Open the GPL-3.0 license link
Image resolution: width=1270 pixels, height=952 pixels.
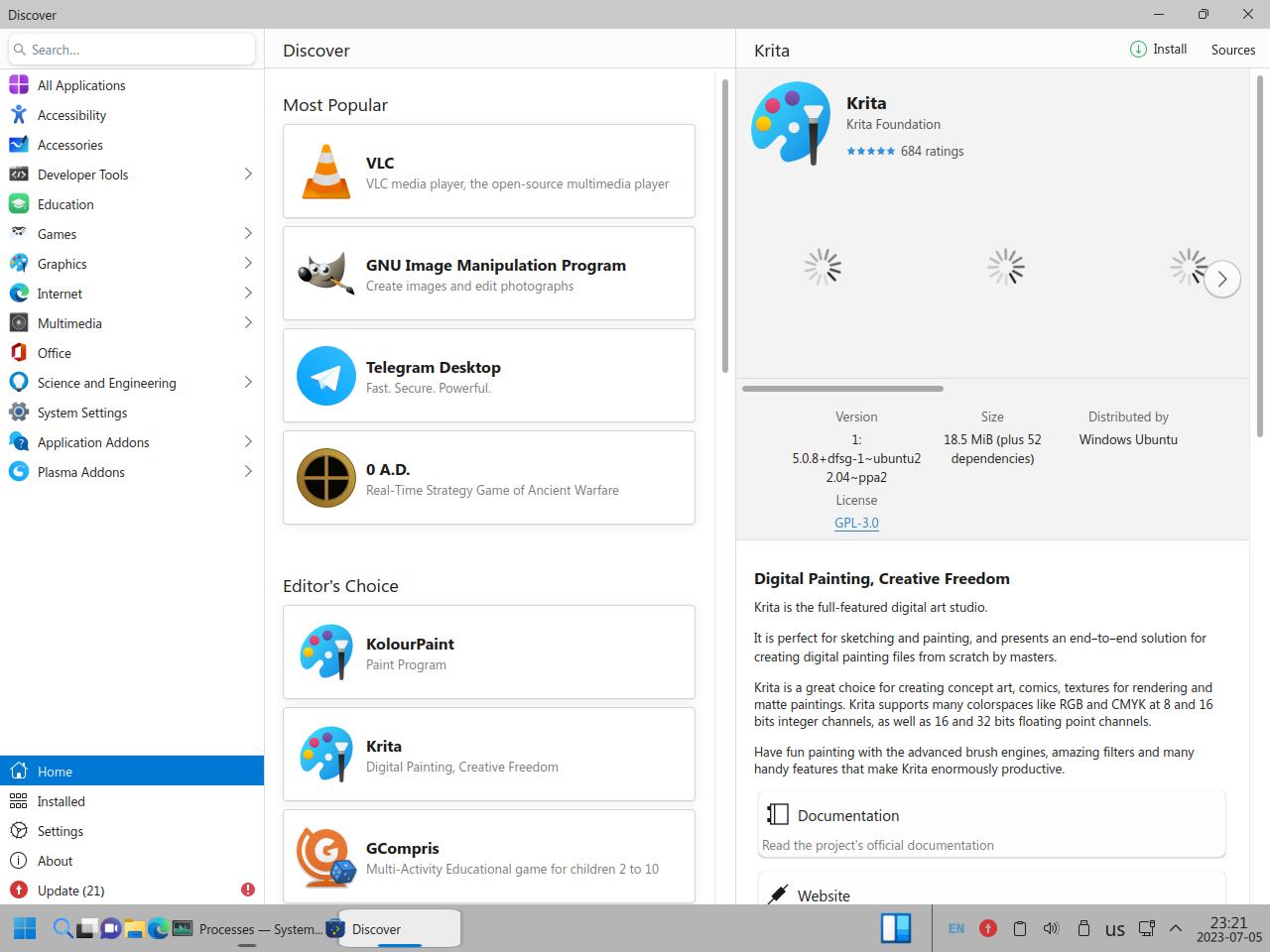point(856,523)
